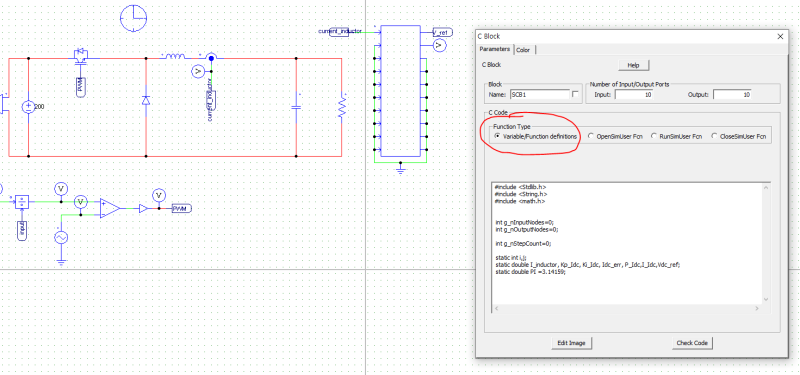Toggle the display checkbox beside Name field
The height and width of the screenshot is (375, 800).
[x=576, y=94]
